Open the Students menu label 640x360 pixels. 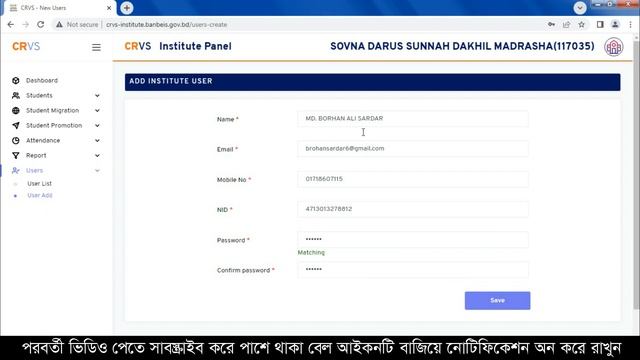click(x=39, y=96)
